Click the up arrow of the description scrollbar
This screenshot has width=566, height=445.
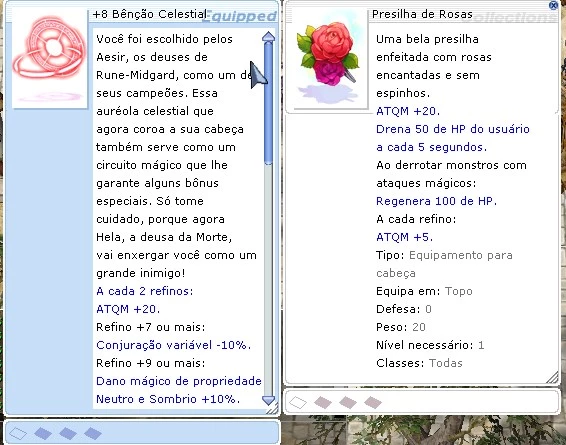click(x=268, y=37)
